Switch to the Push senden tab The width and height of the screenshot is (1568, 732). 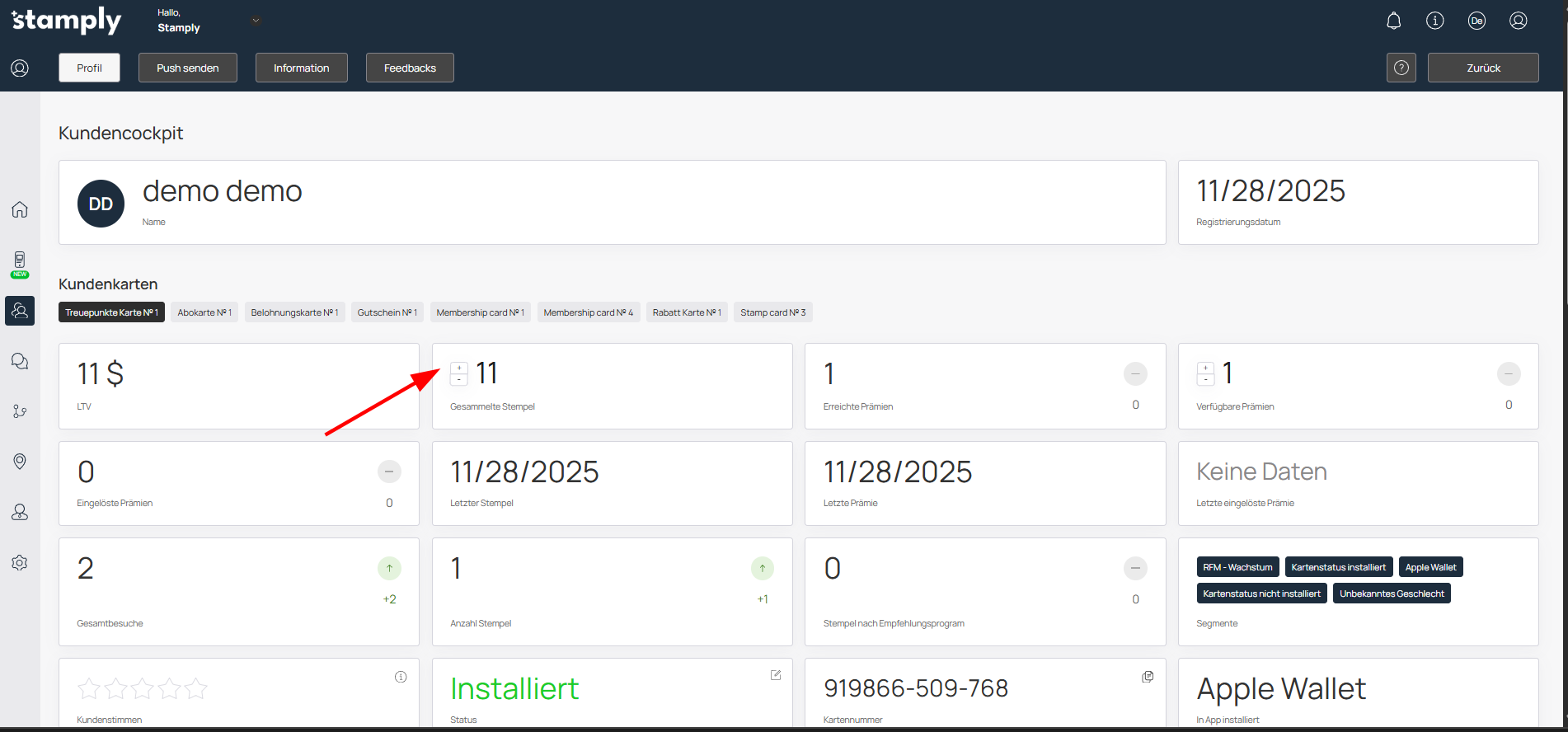187,68
